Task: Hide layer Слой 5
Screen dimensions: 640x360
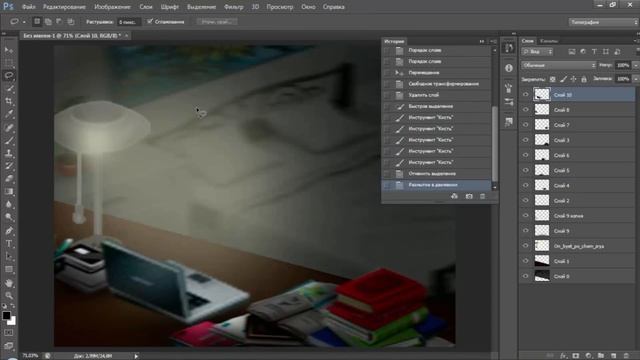Action: point(526,170)
